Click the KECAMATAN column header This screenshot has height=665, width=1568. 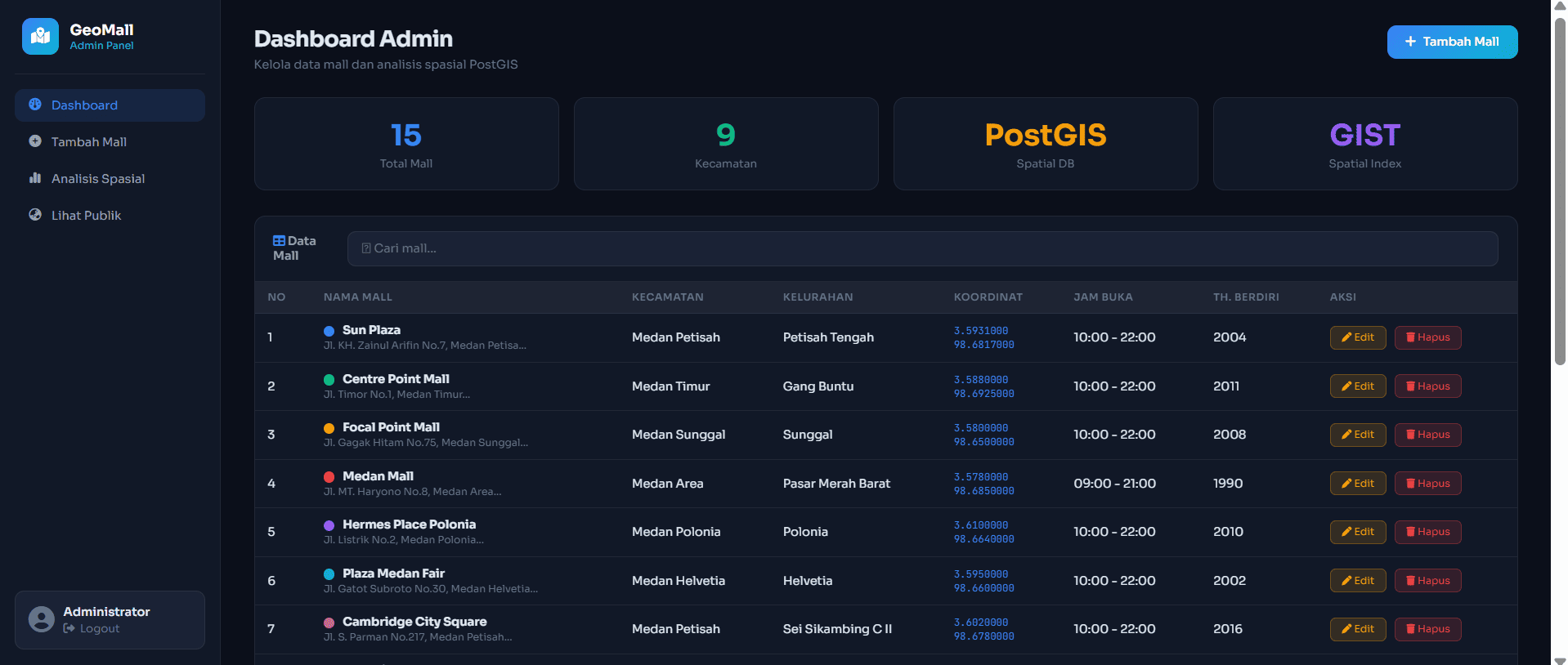point(668,297)
